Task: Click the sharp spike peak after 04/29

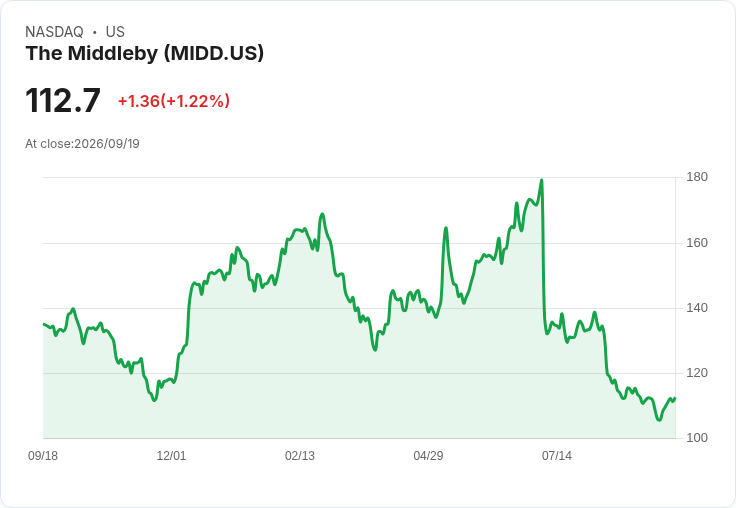Action: pyautogui.click(x=445, y=228)
